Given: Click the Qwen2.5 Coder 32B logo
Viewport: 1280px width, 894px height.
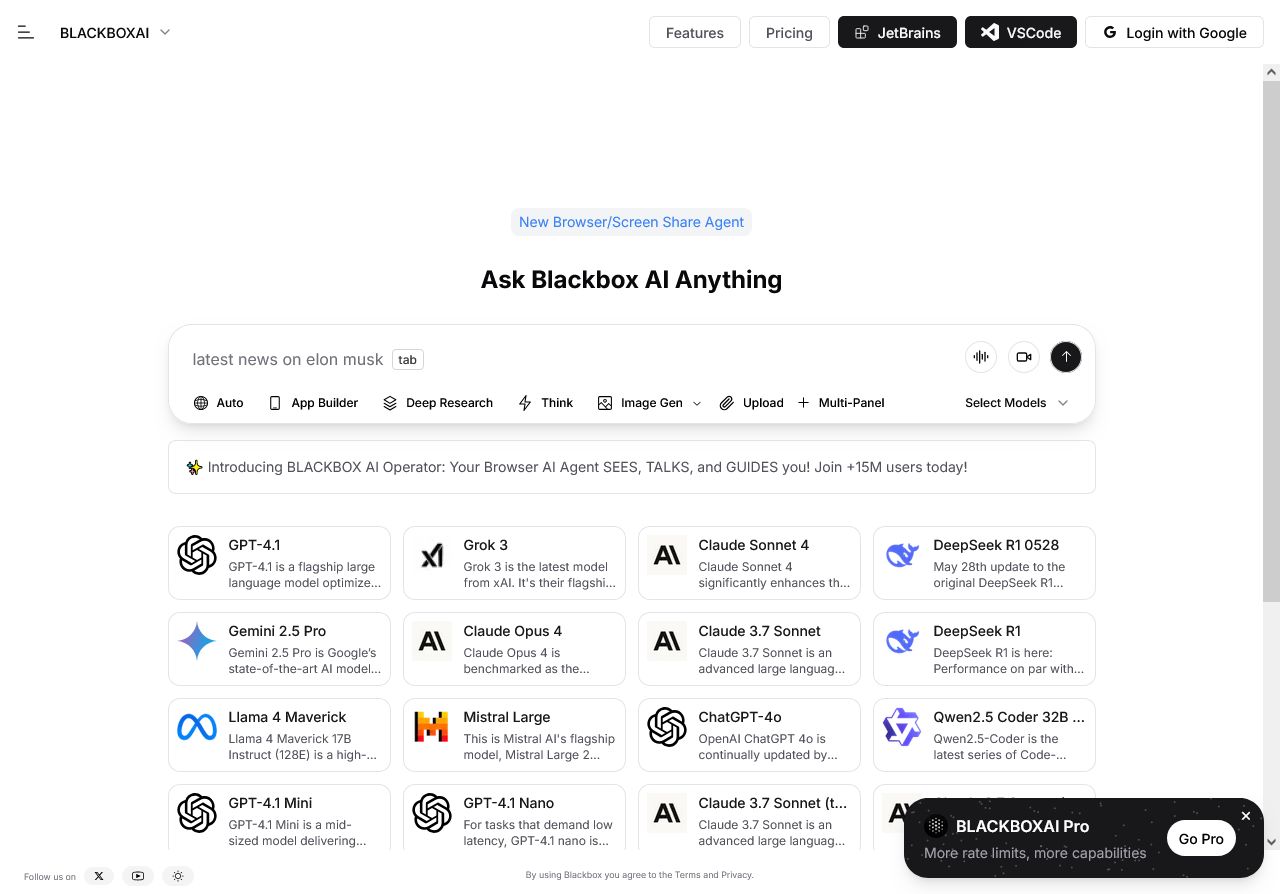Looking at the screenshot, I should tap(902, 727).
